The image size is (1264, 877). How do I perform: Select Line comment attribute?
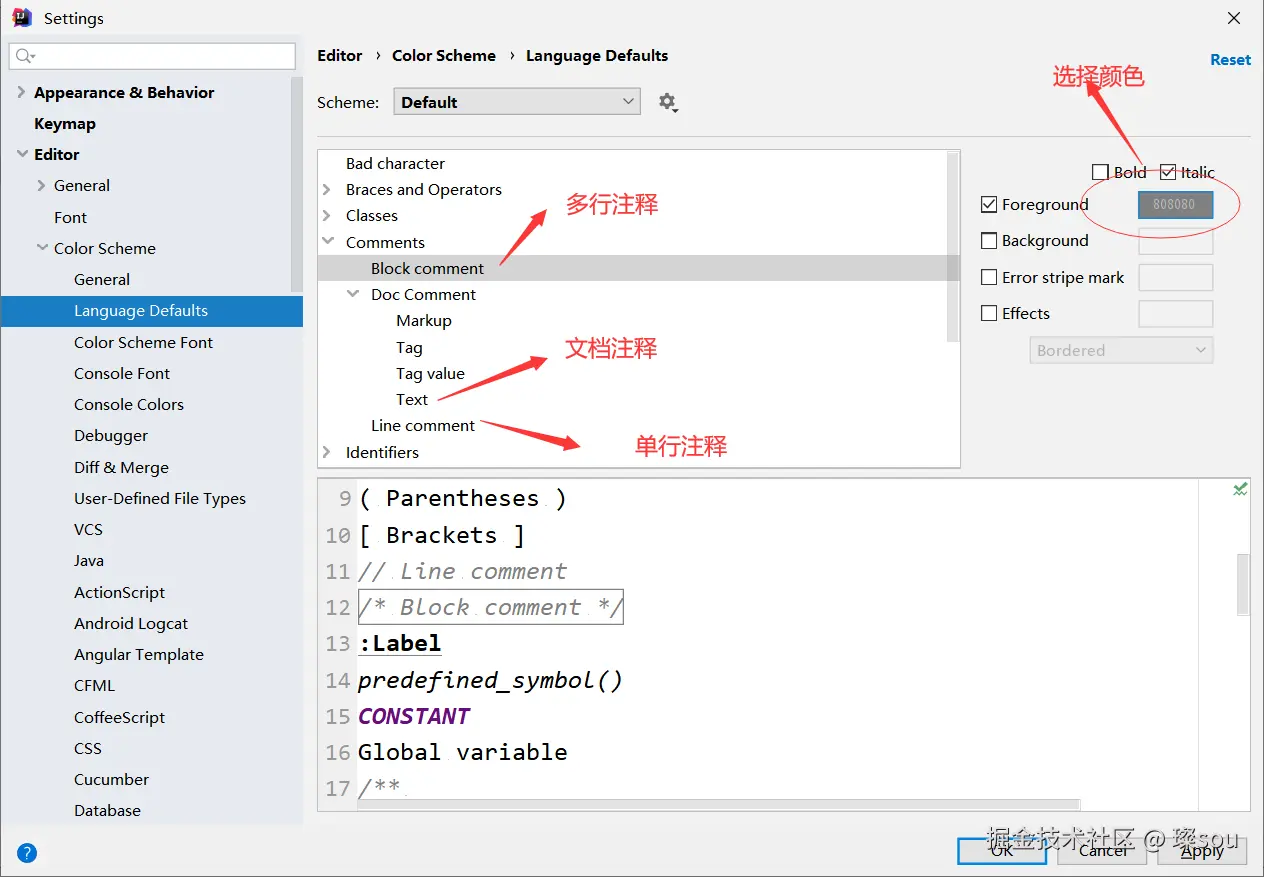pyautogui.click(x=423, y=425)
